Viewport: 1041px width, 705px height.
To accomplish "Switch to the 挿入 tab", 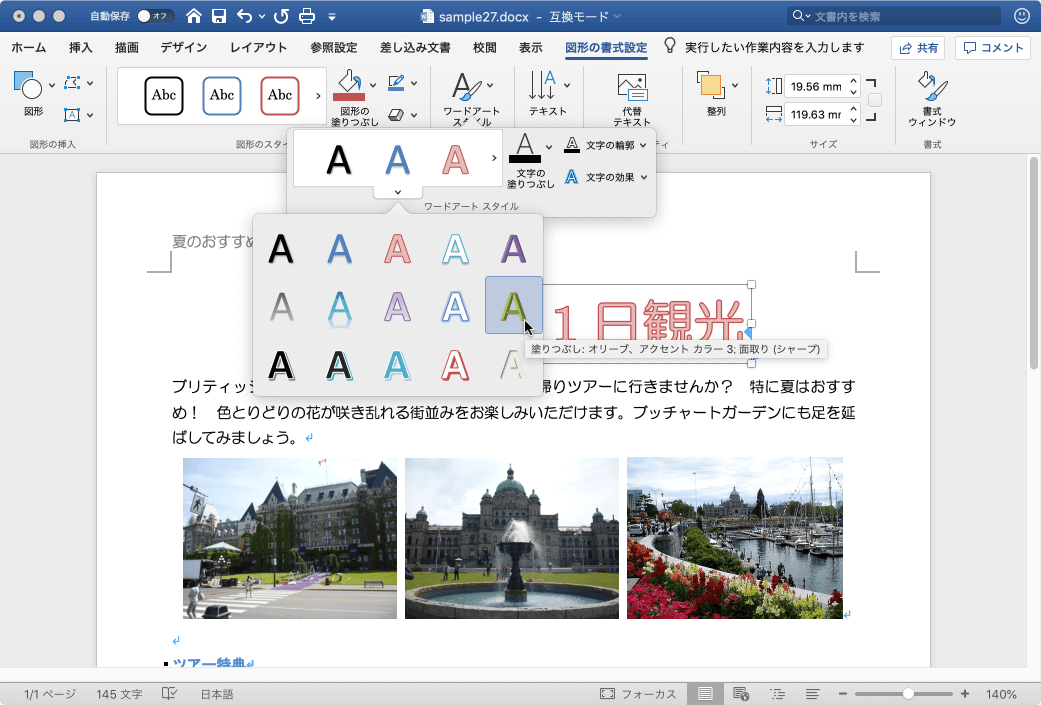I will (x=81, y=48).
